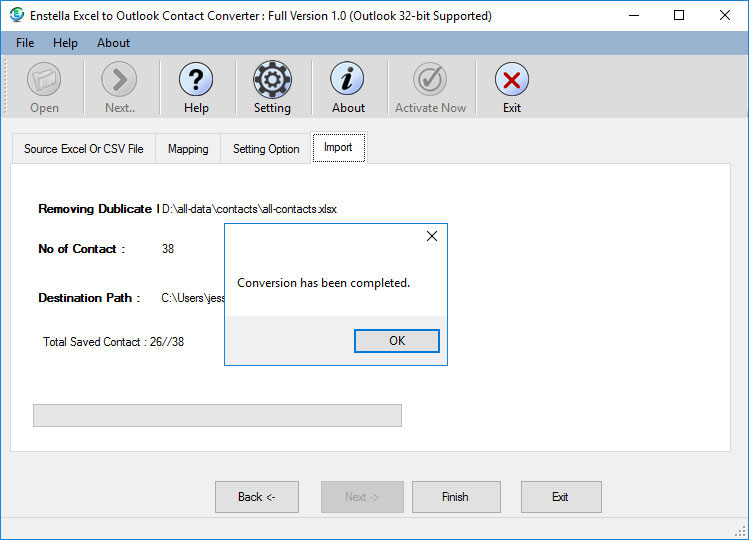Open the About menu
The image size is (749, 540).
(113, 43)
